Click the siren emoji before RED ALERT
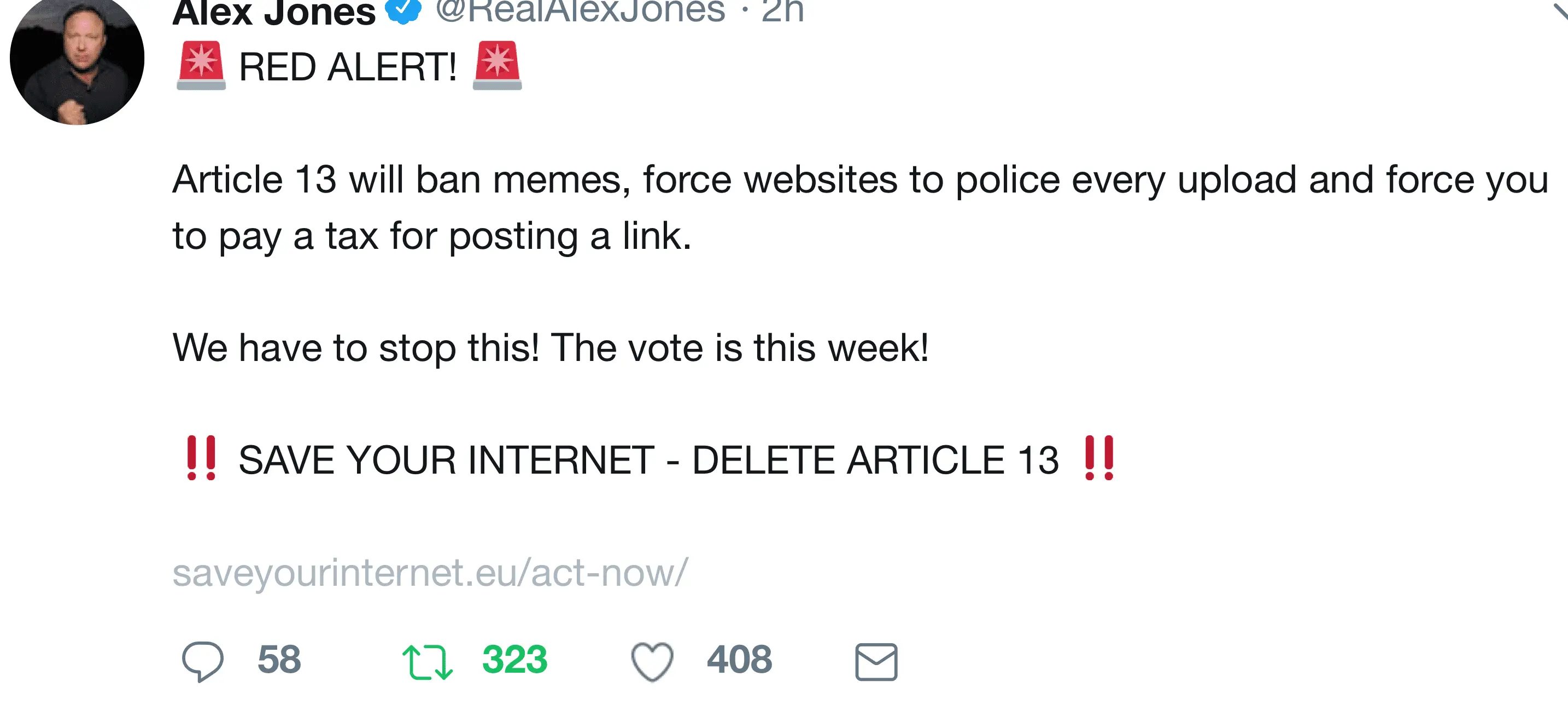 pos(201,66)
